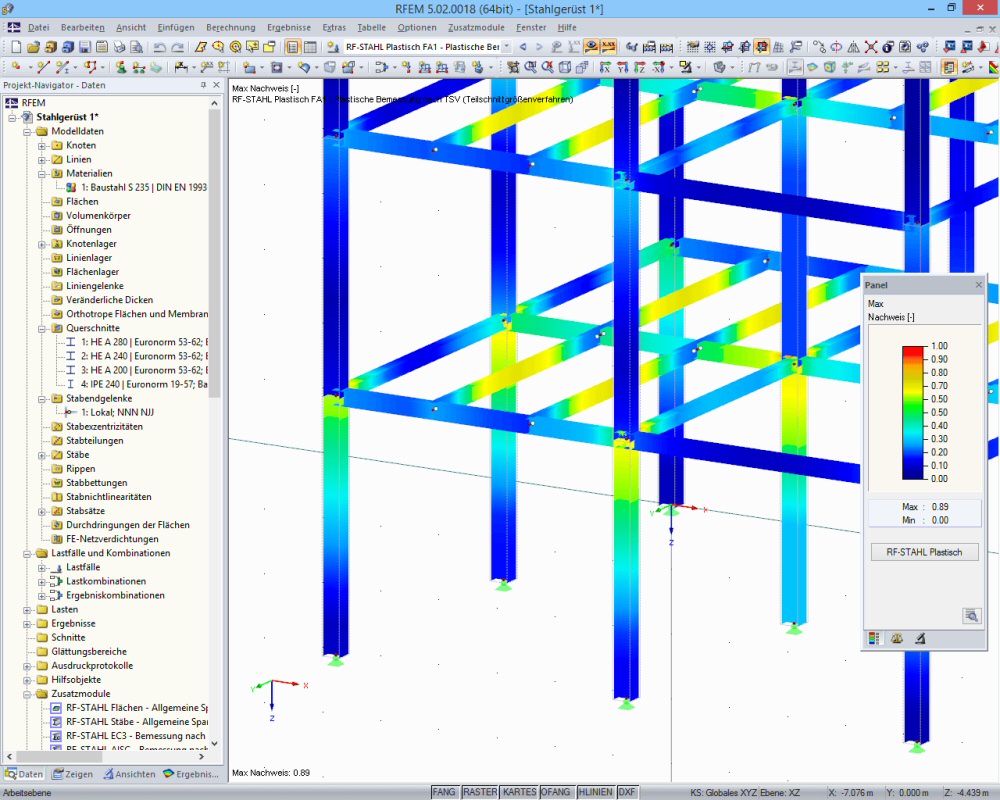
Task: Close the Projekt-Navigator panel
Action: coord(216,85)
